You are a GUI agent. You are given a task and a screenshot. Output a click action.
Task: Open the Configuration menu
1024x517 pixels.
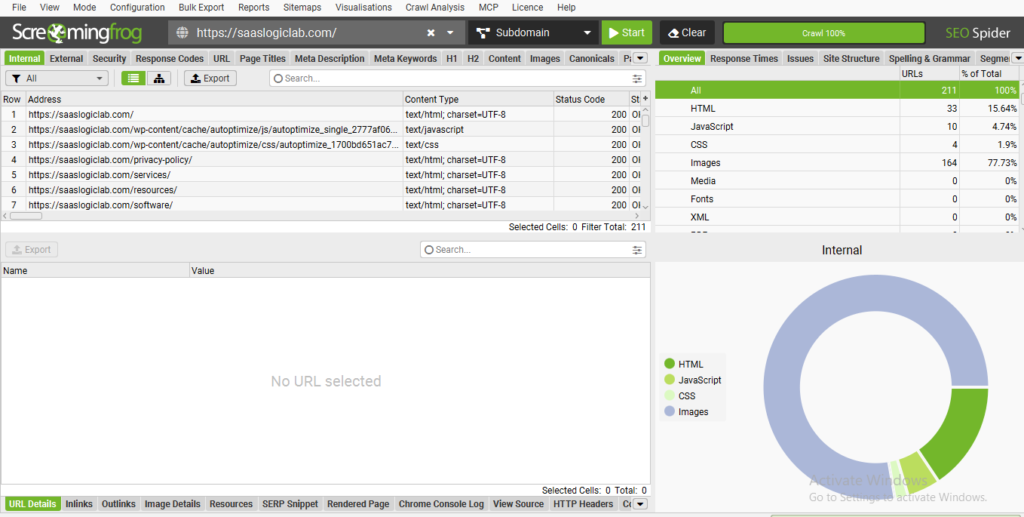point(137,7)
